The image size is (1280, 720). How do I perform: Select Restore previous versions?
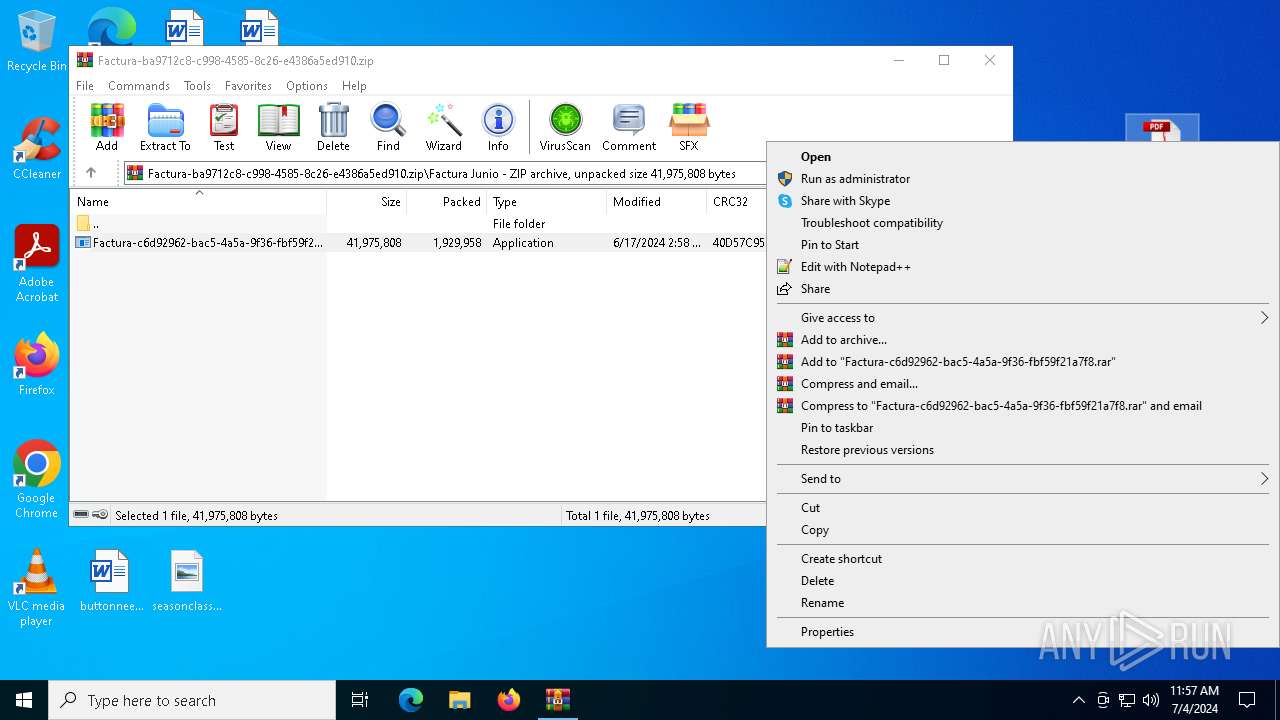(x=1023, y=450)
